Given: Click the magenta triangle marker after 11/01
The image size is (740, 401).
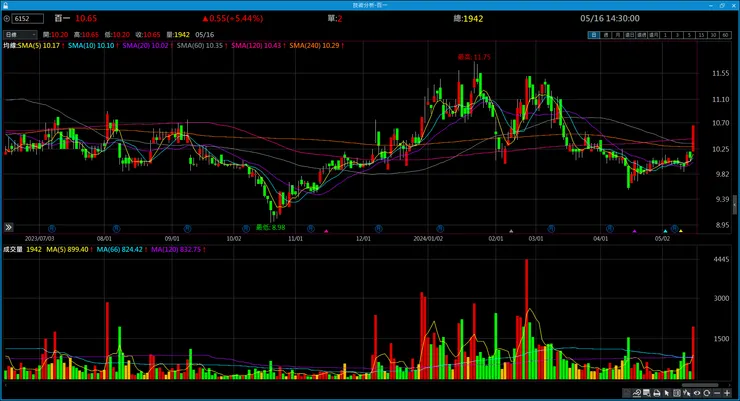Looking at the screenshot, I should [x=326, y=231].
